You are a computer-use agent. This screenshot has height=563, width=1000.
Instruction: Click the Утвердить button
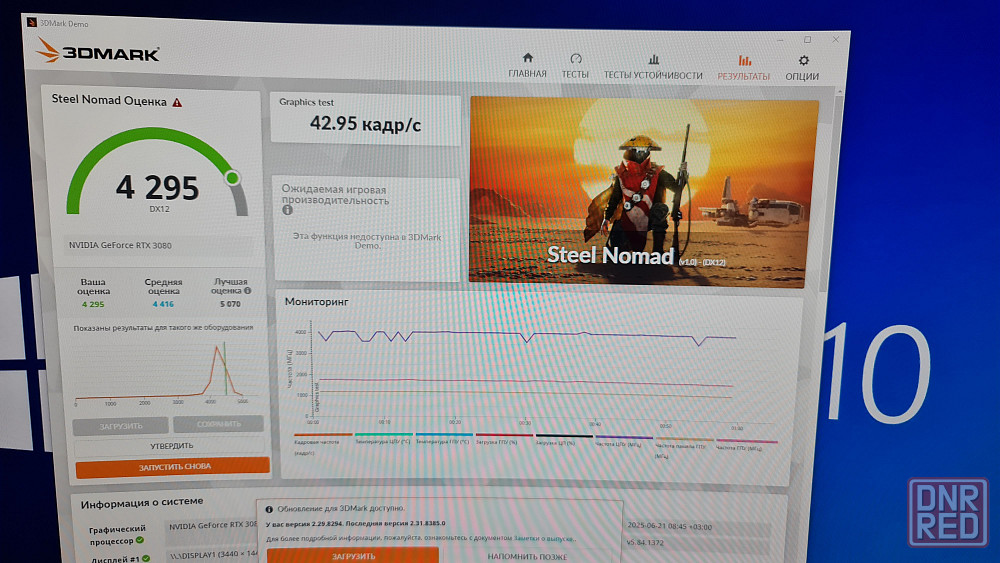(x=171, y=446)
